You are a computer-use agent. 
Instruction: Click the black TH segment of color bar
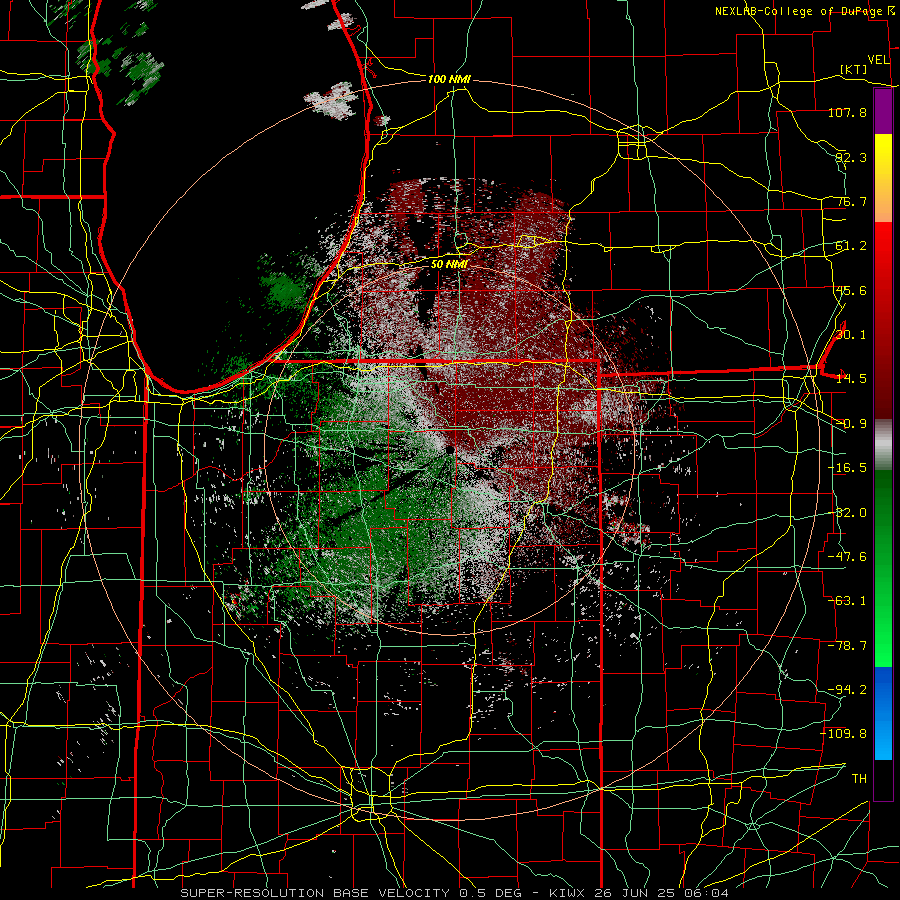[x=883, y=779]
